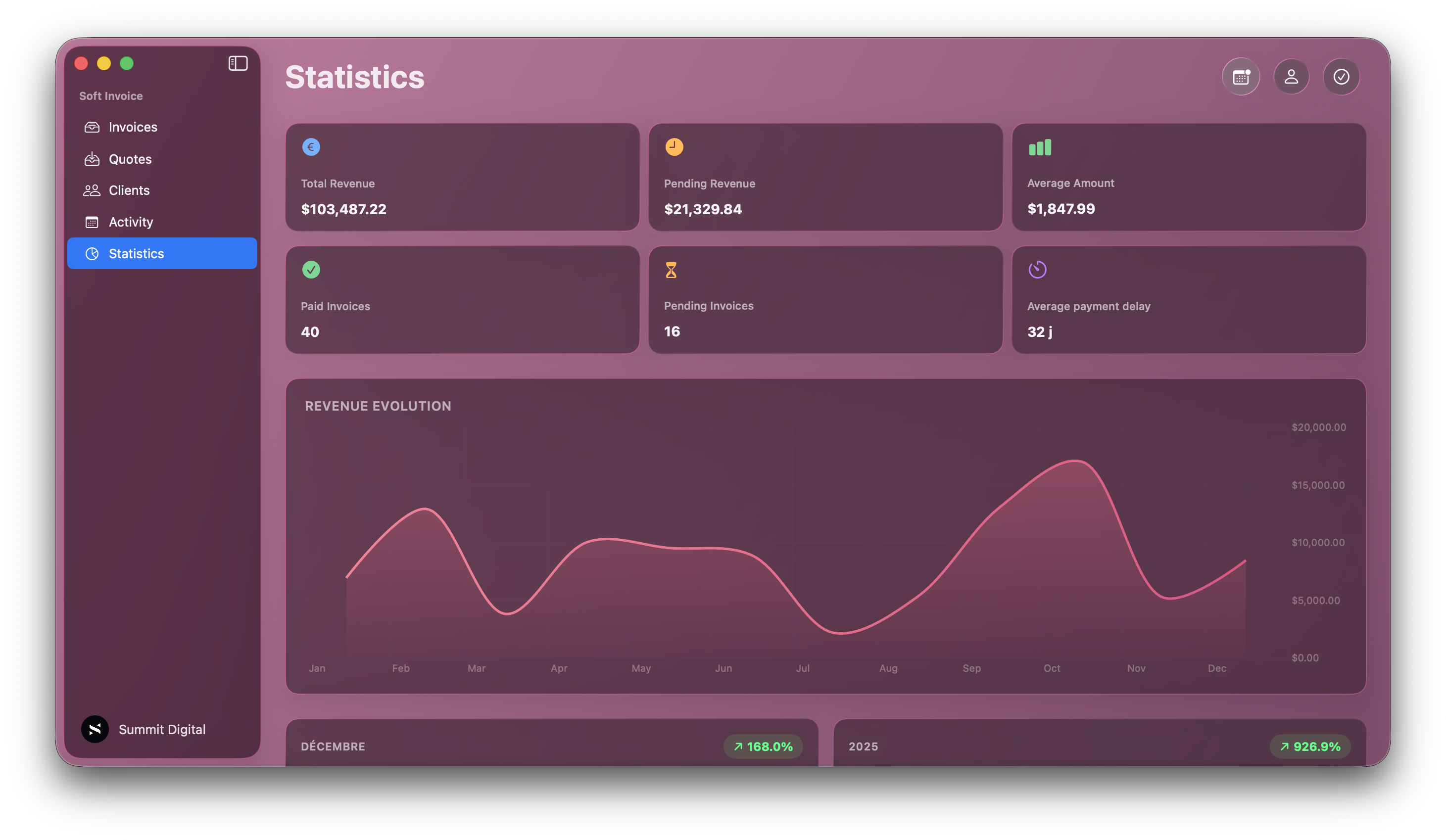Click the Quotes inbox icon in sidebar
The height and width of the screenshot is (840, 1446).
coord(92,159)
